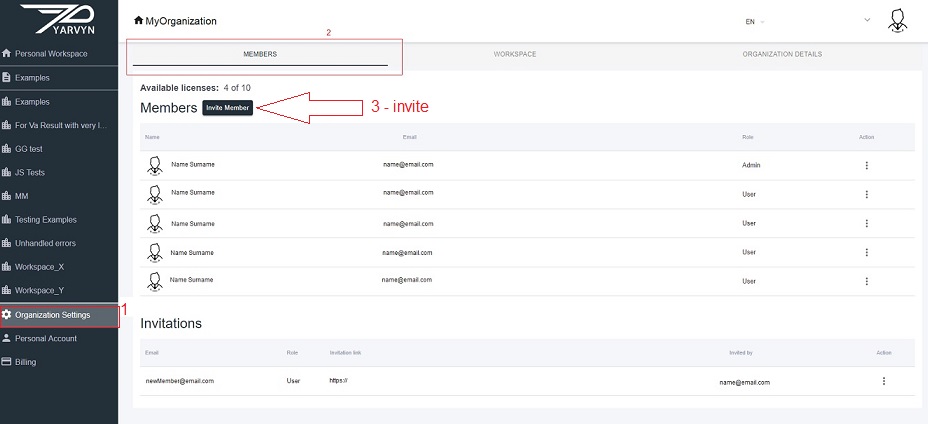Click the Organization Settings gear icon
This screenshot has width=928, height=424.
point(7,314)
